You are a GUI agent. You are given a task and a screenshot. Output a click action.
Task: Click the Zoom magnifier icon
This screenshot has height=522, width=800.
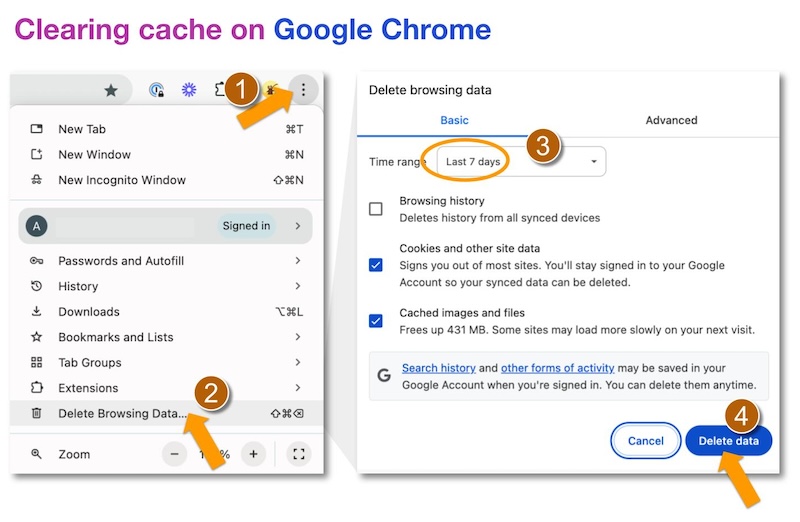tap(37, 454)
